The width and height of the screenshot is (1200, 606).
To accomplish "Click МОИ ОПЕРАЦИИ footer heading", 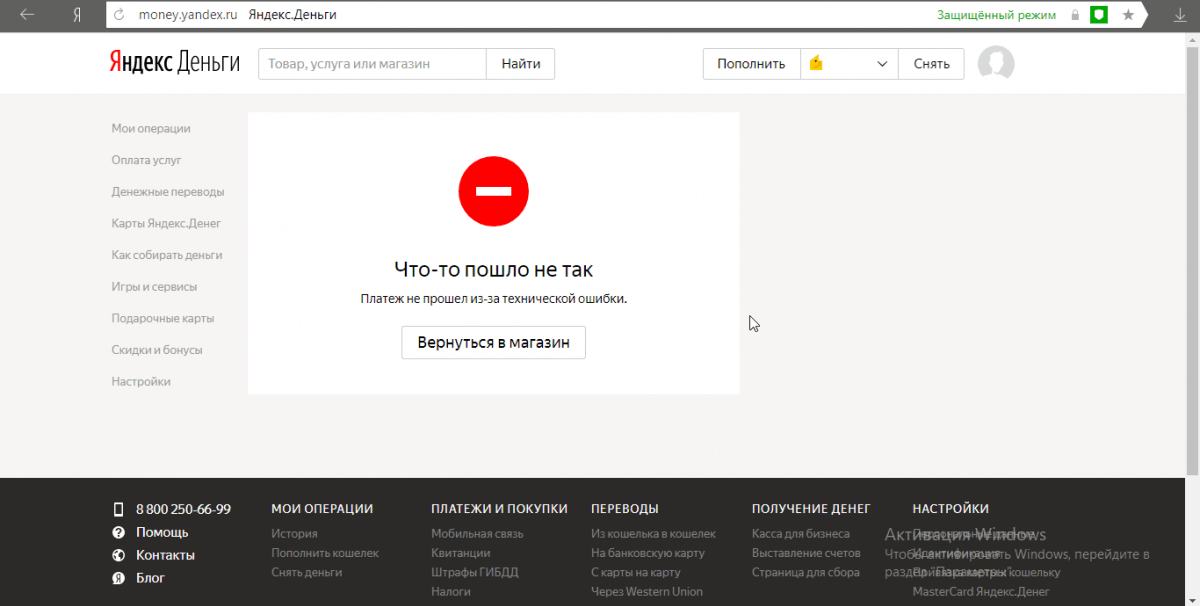I will [x=322, y=509].
